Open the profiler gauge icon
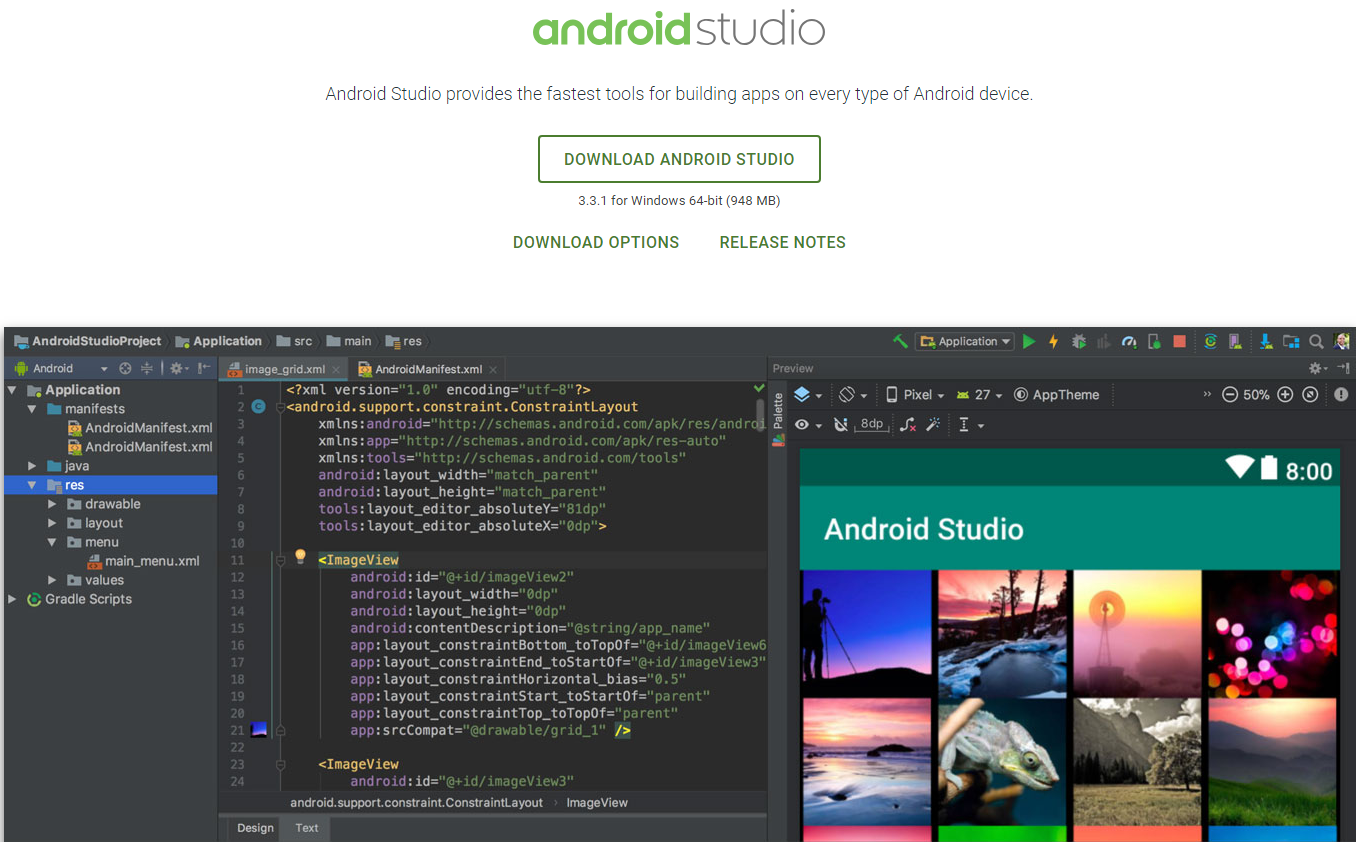The height and width of the screenshot is (842, 1356). 1129,341
